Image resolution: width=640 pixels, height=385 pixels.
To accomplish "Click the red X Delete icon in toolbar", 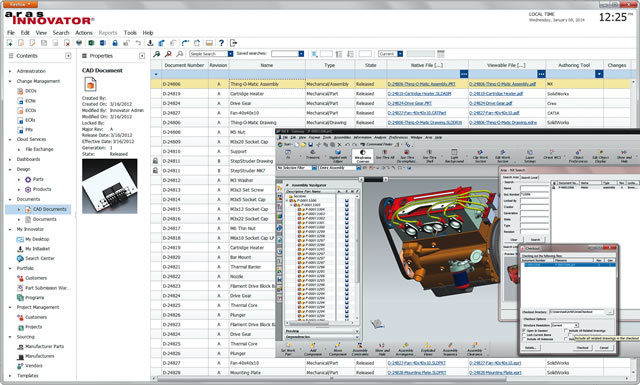I will [67, 43].
